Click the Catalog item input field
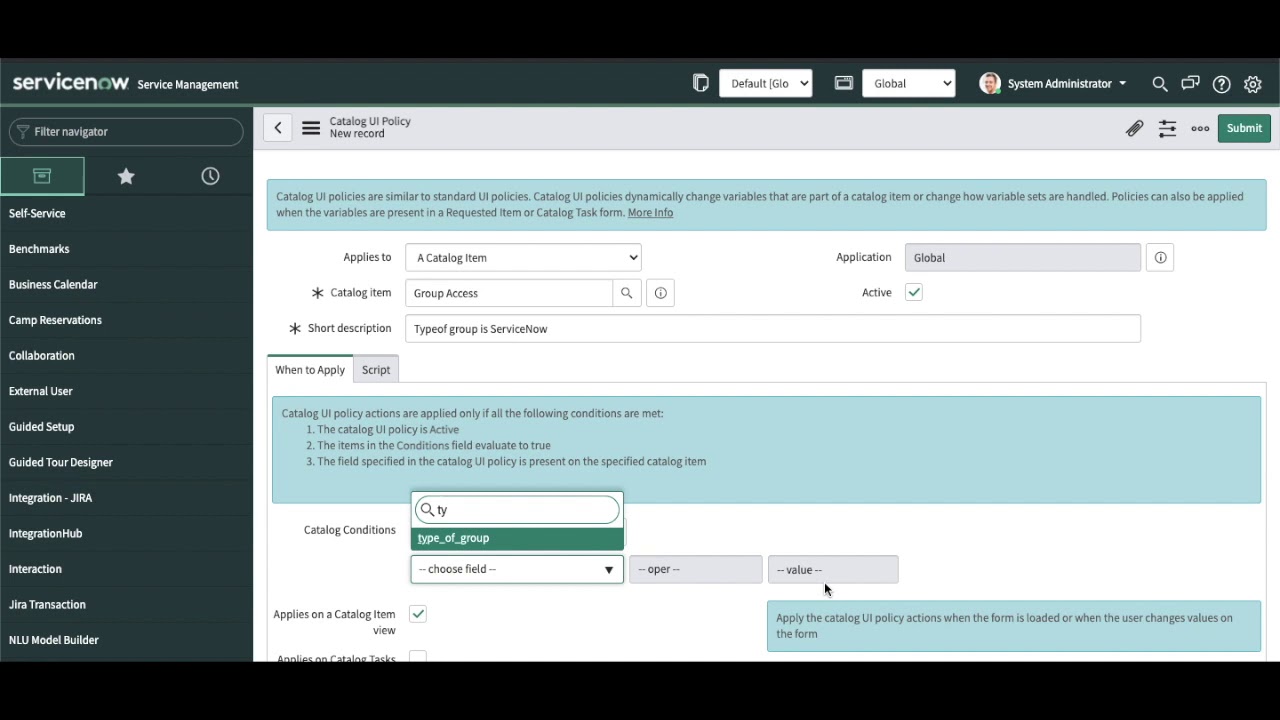 point(509,293)
